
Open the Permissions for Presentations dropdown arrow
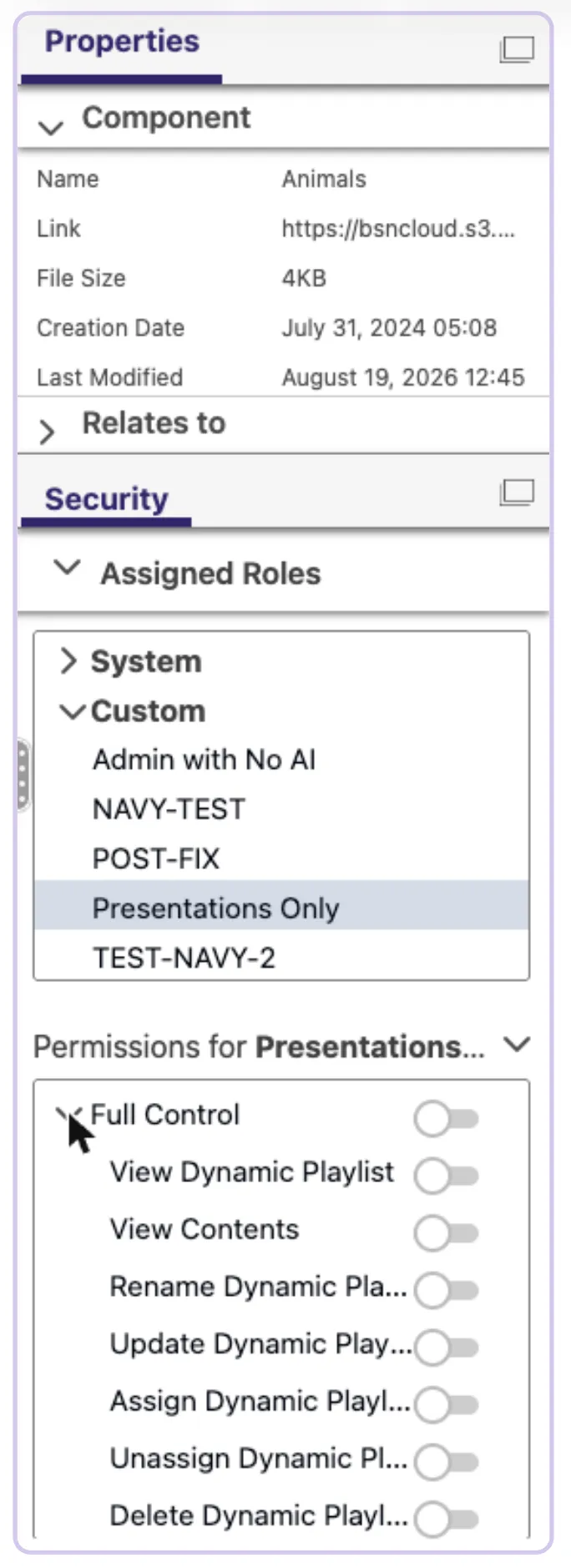click(x=518, y=1044)
